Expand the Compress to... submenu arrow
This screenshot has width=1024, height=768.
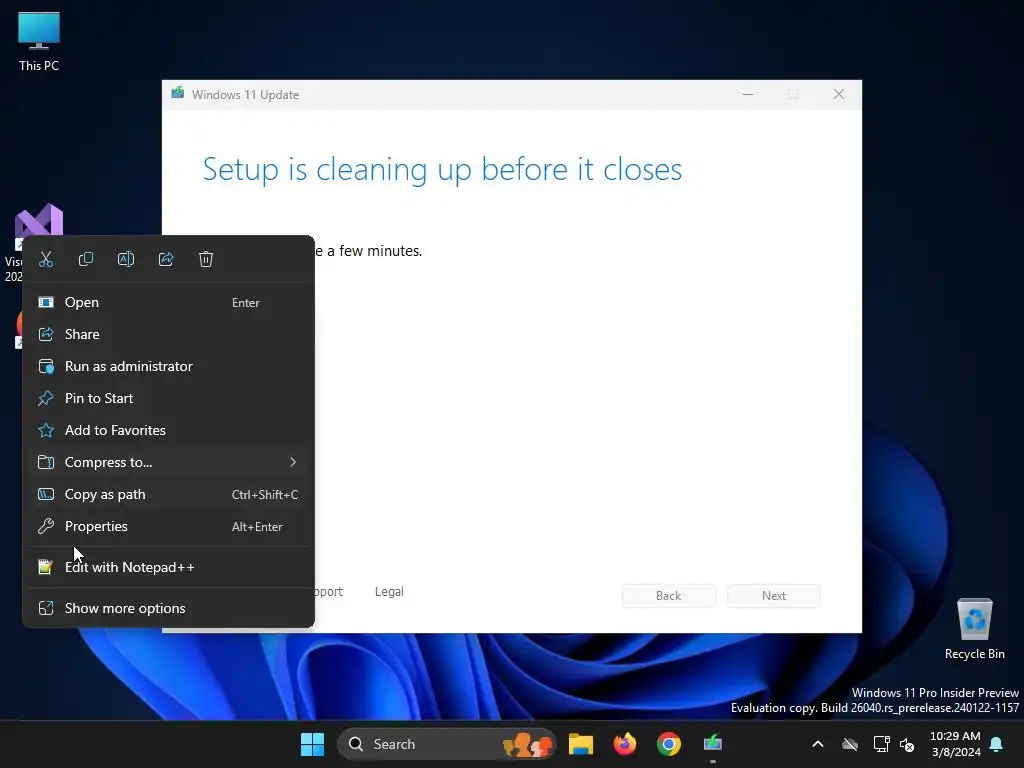click(293, 462)
